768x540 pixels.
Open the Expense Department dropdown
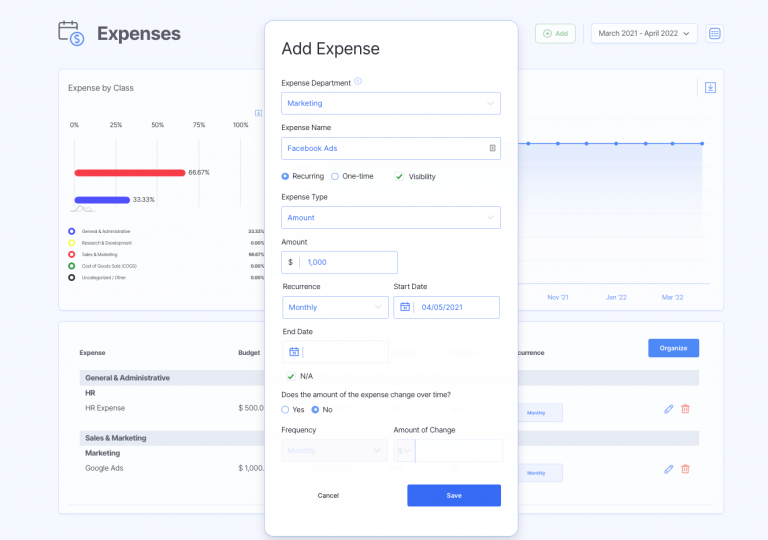[x=391, y=103]
